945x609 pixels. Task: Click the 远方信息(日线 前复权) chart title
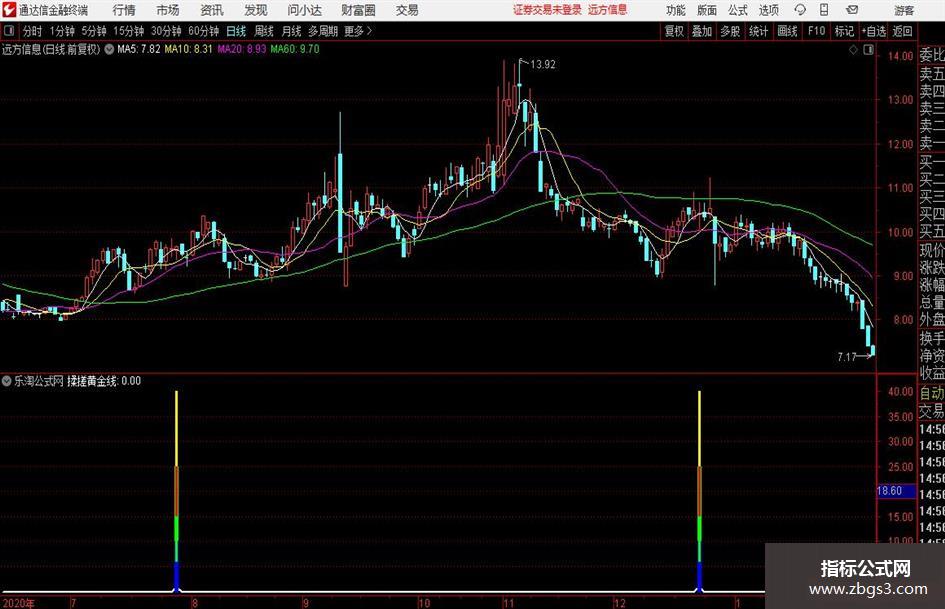[x=51, y=49]
